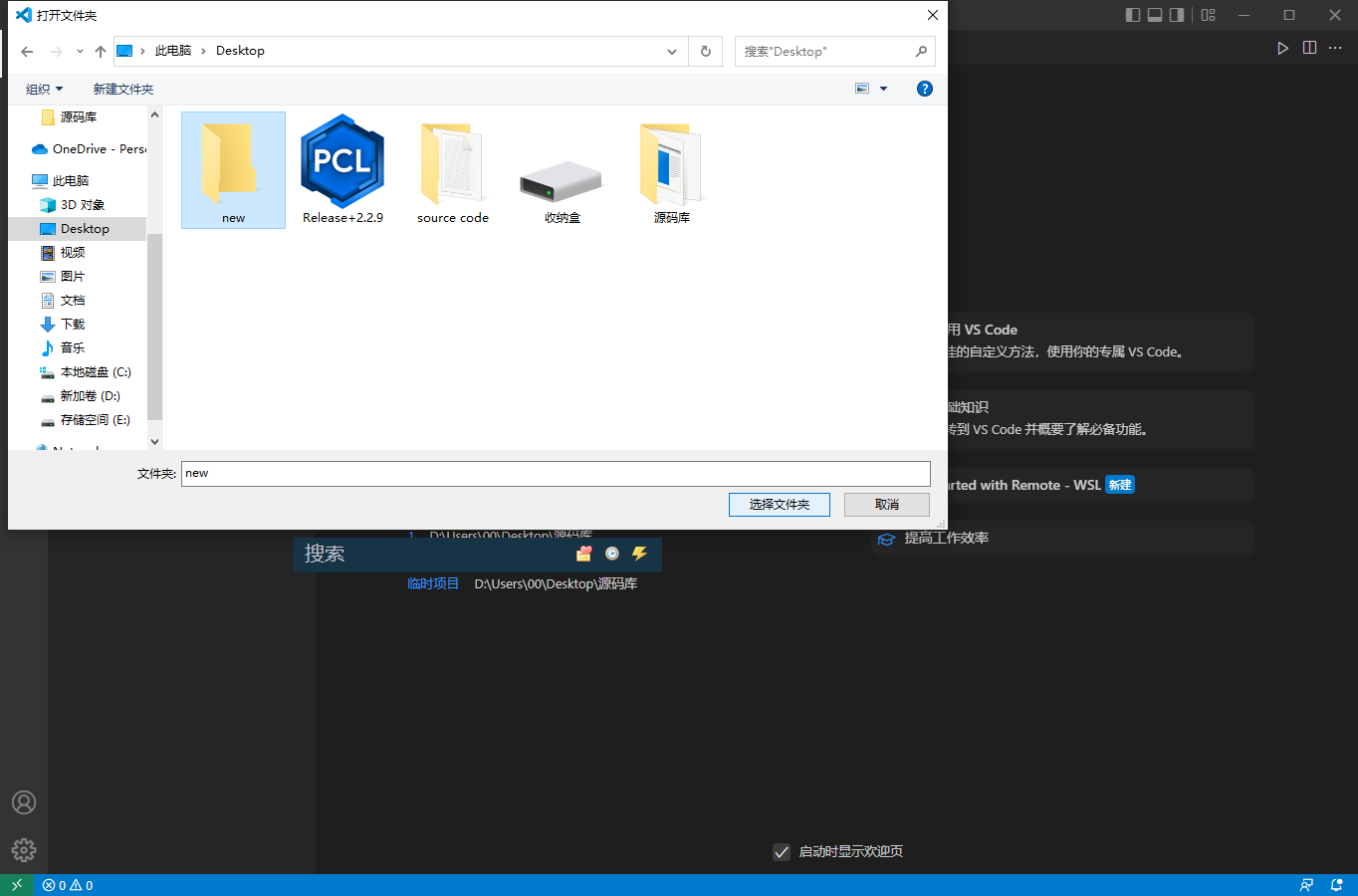Expand the chevron after 此电脑 in address bar
1358x896 pixels.
(x=203, y=51)
